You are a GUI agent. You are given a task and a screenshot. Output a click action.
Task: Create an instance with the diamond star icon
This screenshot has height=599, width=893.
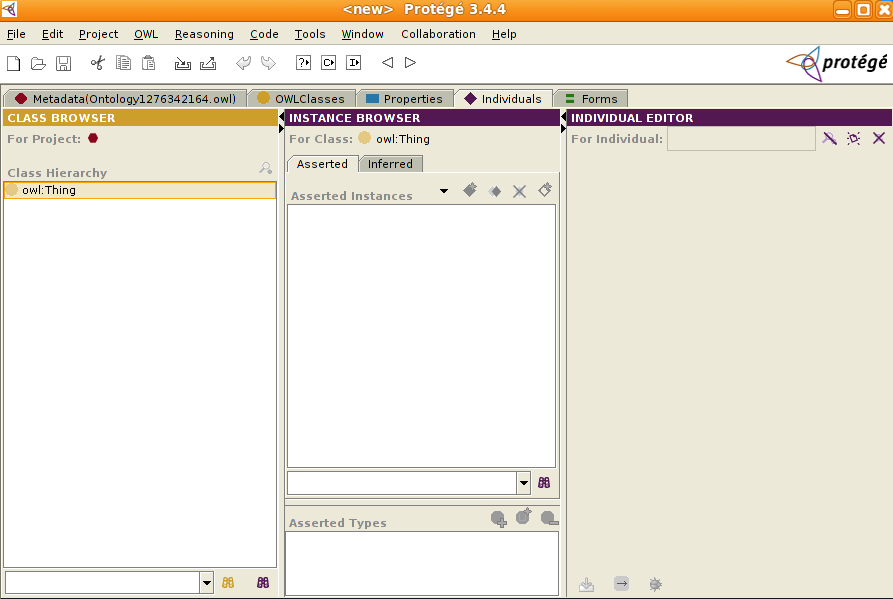[x=470, y=190]
